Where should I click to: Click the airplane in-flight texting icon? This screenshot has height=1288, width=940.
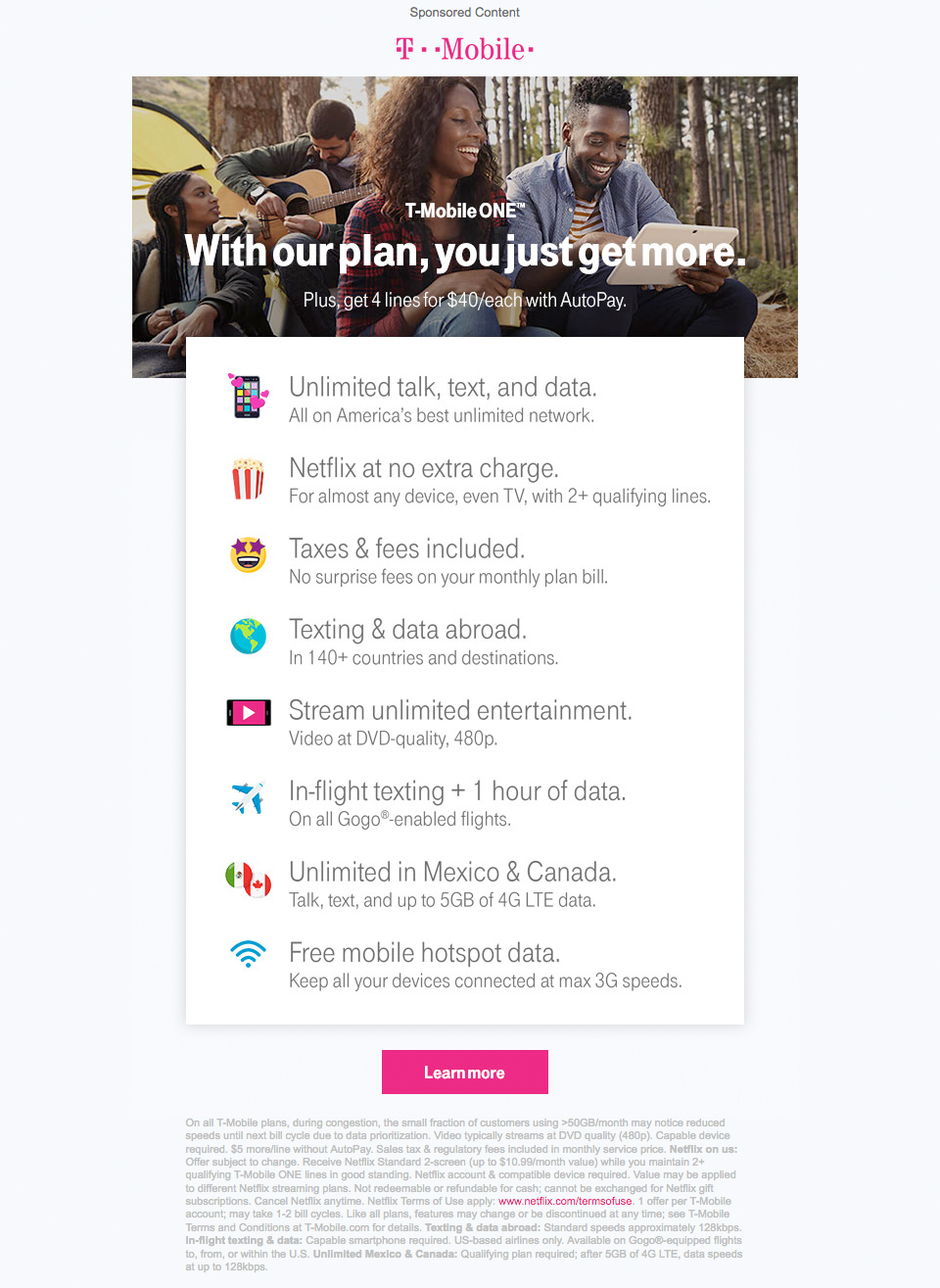[x=248, y=797]
